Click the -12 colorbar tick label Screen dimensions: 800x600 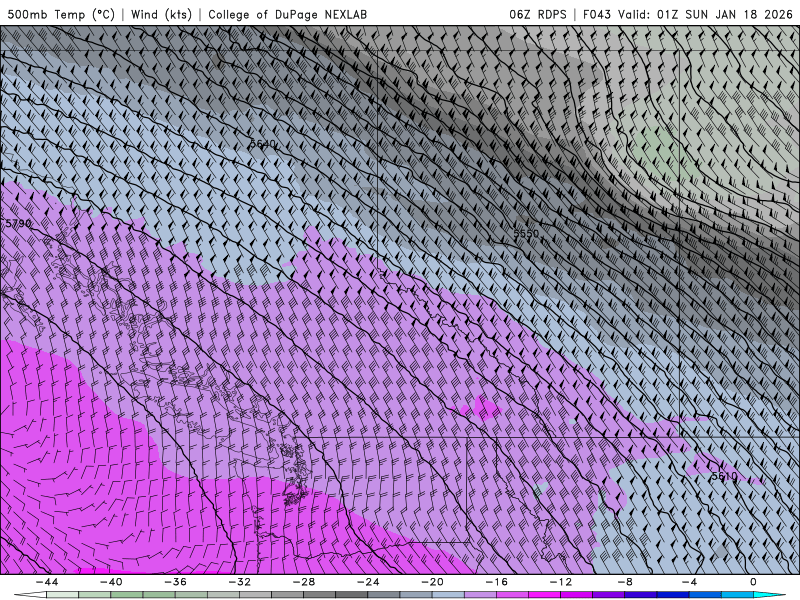pos(561,582)
